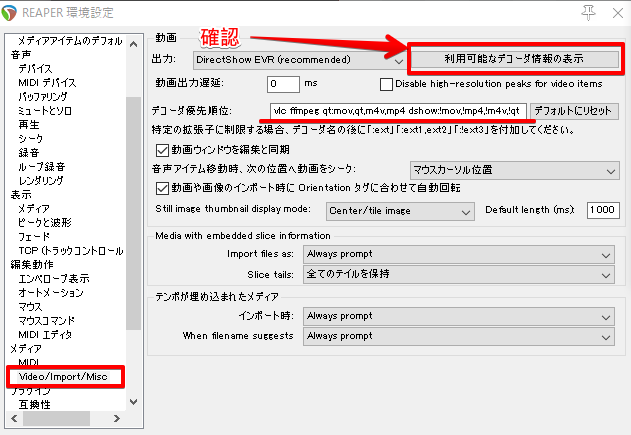This screenshot has height=435, width=631.
Task: Select 編集動作 category in tree
Action: point(32,265)
